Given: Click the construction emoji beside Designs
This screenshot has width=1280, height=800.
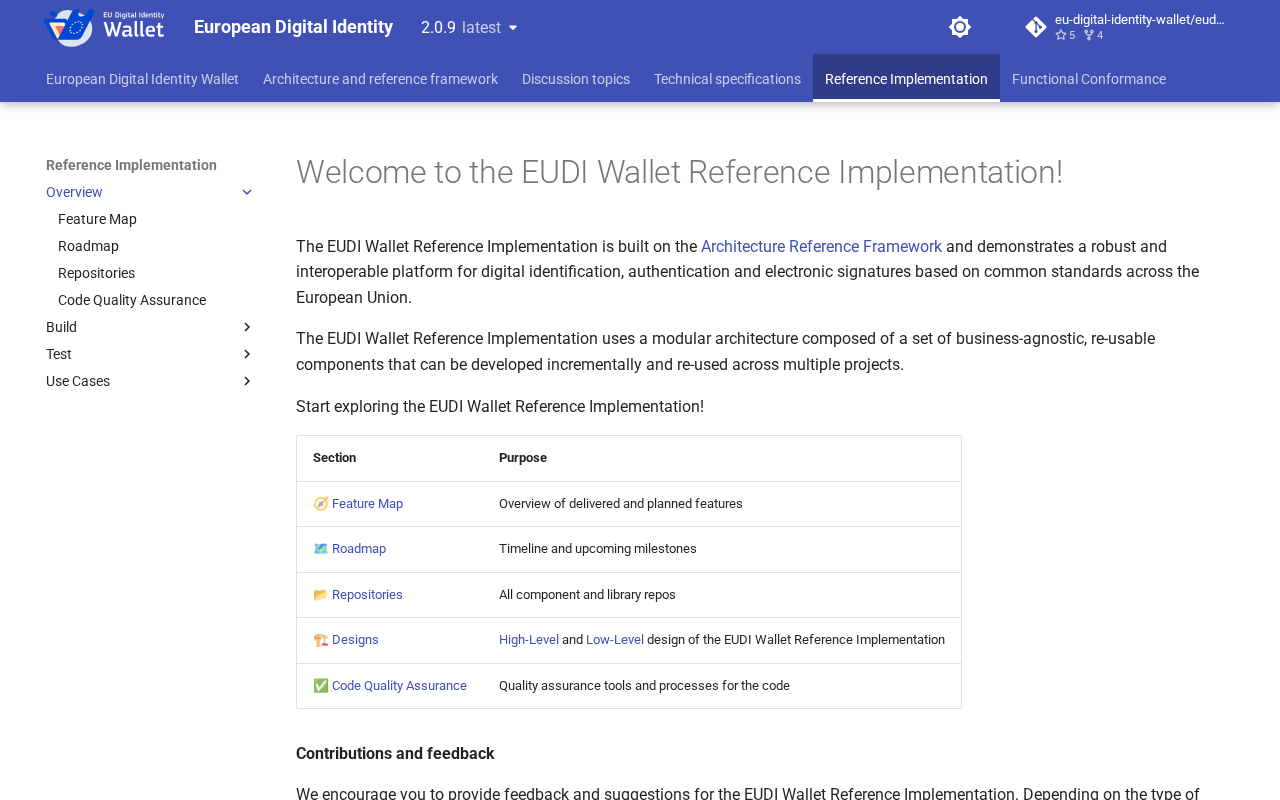Looking at the screenshot, I should click(x=320, y=640).
